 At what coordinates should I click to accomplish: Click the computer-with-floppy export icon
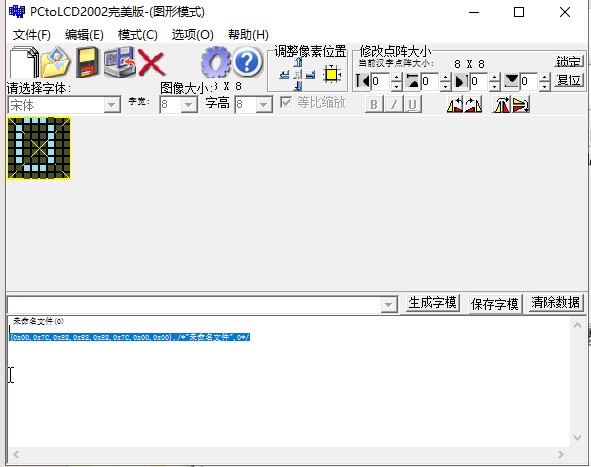coord(119,63)
